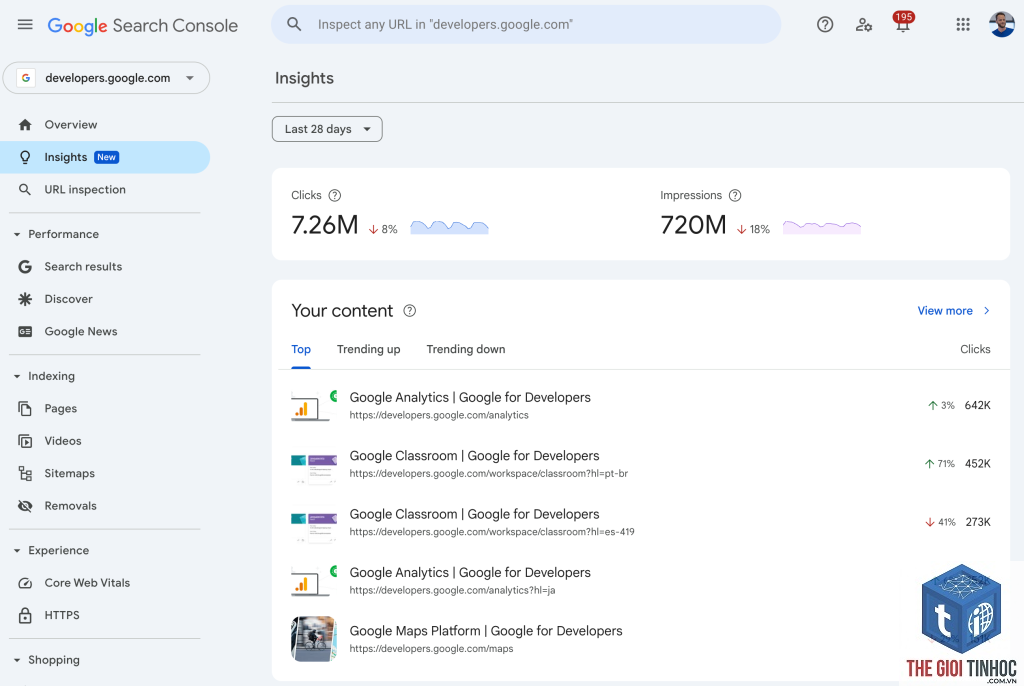Click the Classroom hl=pt-br thumbnail
The height and width of the screenshot is (686, 1024).
314,468
